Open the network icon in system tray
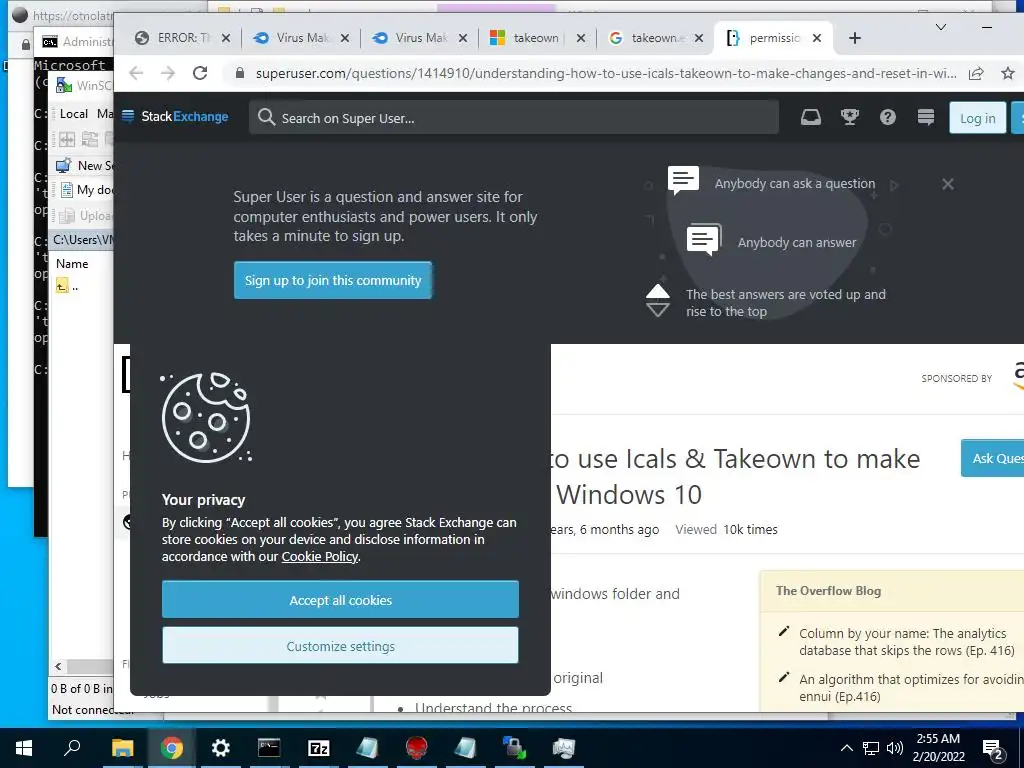 [871, 748]
